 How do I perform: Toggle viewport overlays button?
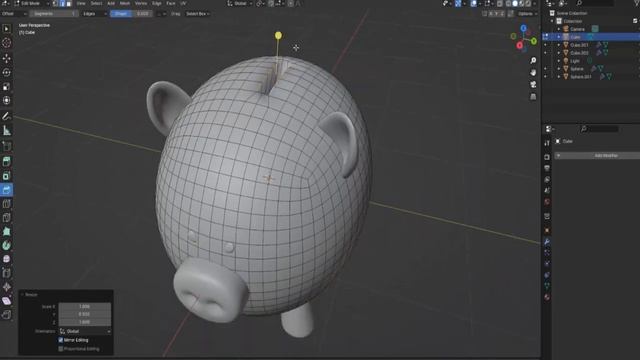473,3
